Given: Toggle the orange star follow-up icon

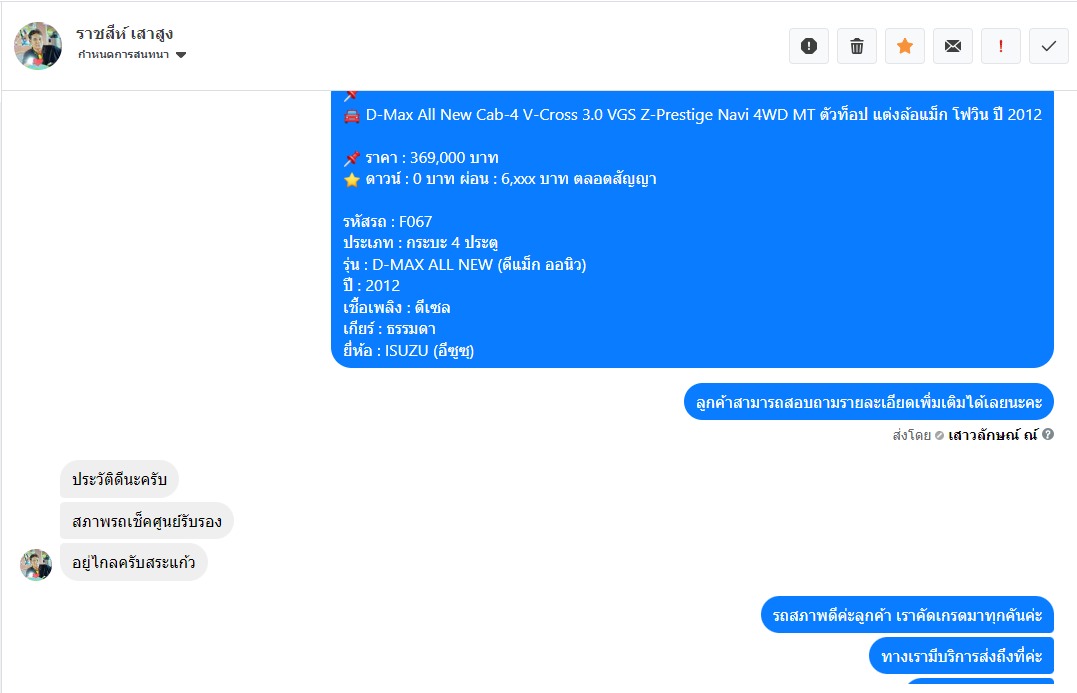Looking at the screenshot, I should 905,46.
